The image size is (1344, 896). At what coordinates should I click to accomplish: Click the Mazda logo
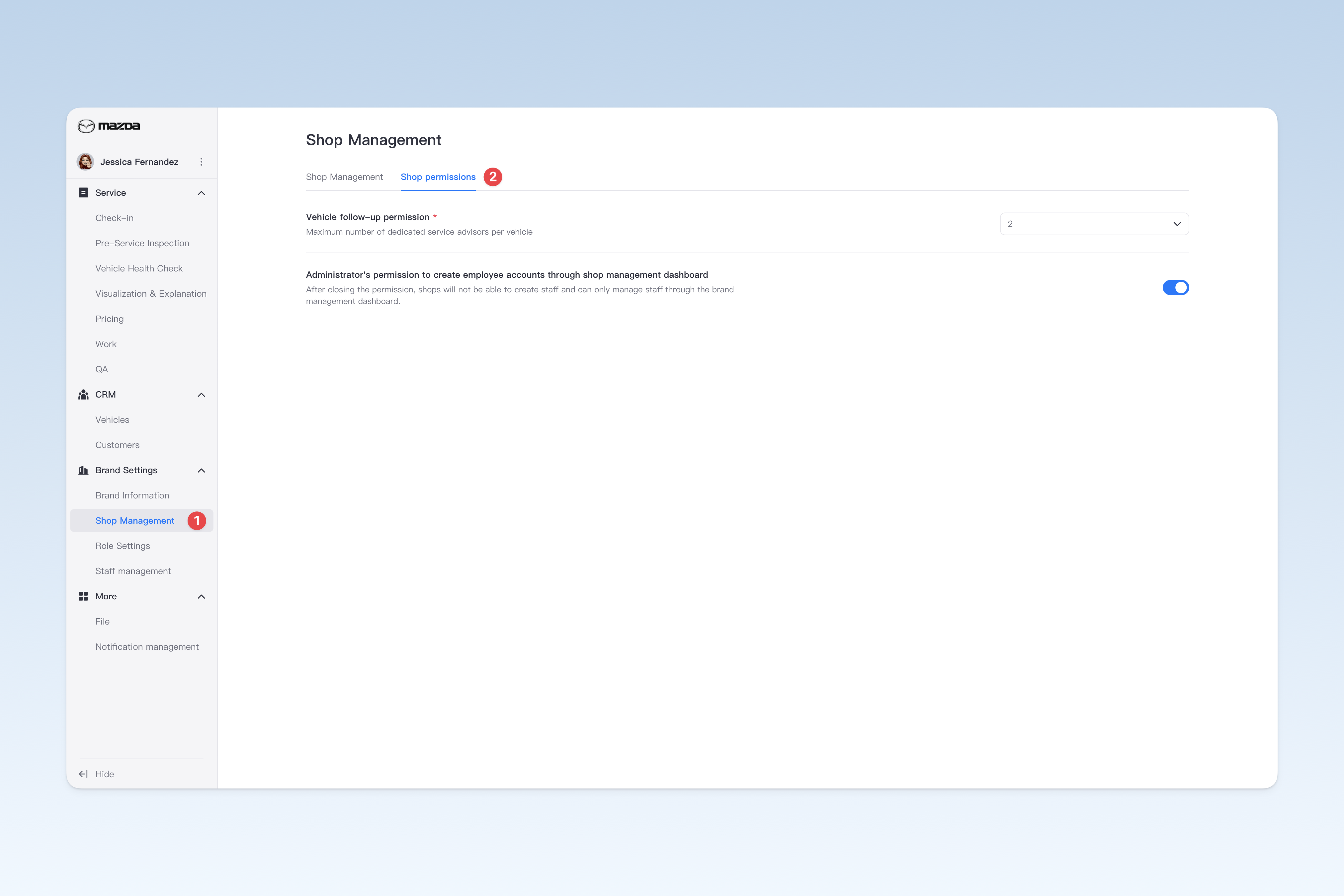(109, 126)
